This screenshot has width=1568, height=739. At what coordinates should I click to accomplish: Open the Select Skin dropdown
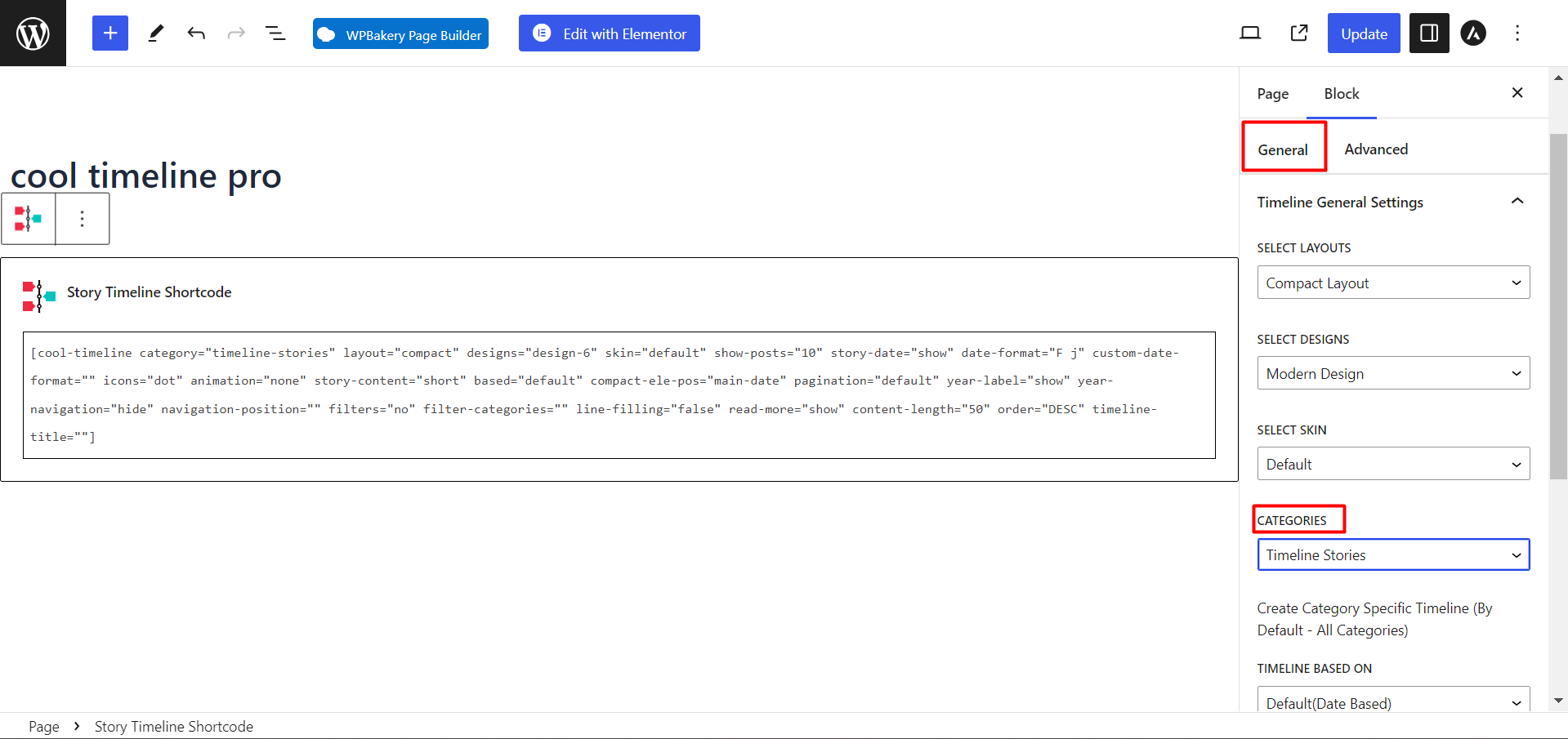(x=1392, y=464)
